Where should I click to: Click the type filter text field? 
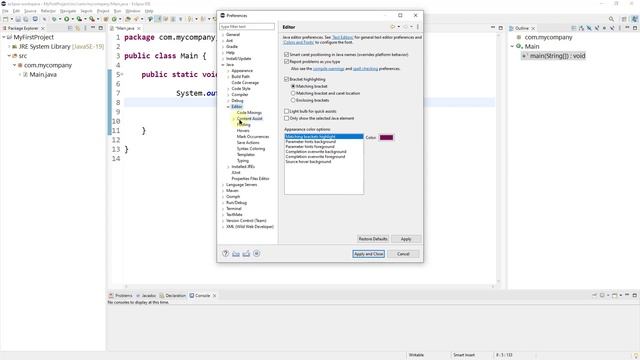[x=247, y=27]
